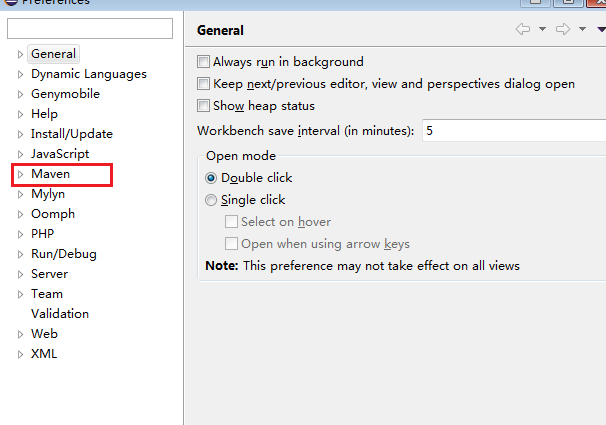Expand the Run/Debug node arrow
This screenshot has height=425, width=606.
pos(20,254)
